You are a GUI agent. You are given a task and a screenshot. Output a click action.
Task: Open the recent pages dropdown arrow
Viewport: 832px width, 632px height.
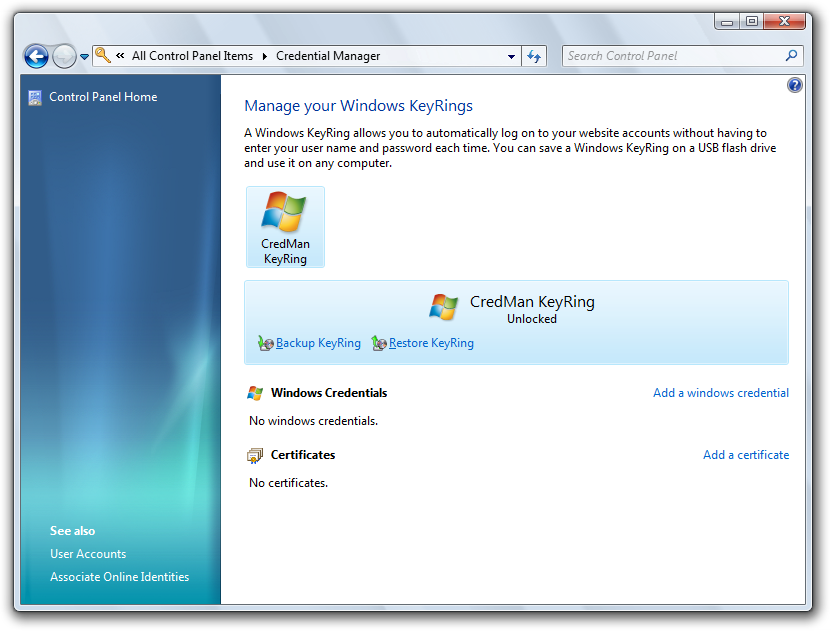[x=84, y=56]
